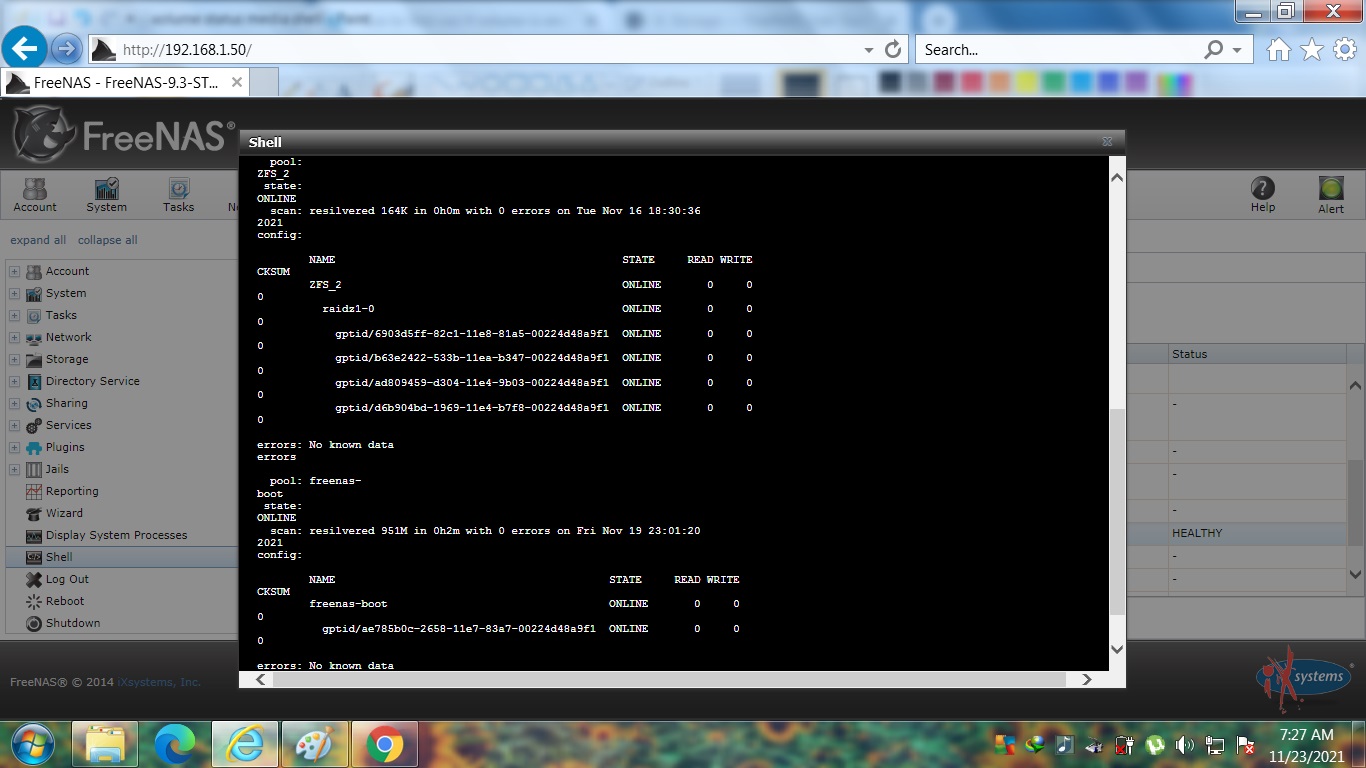Open the Account toolbar icon
Screen dimensions: 1366x768
(35, 195)
